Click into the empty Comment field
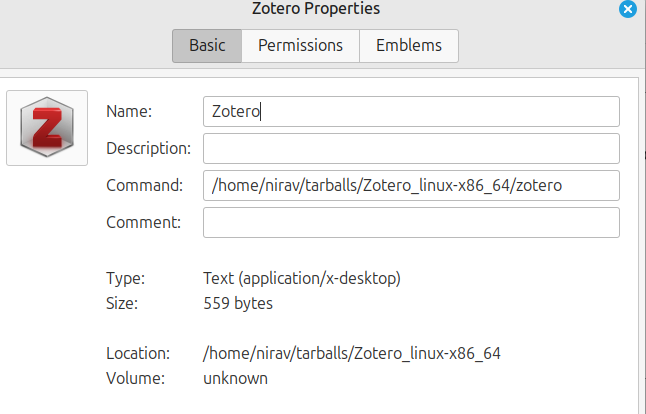The image size is (646, 414). 411,222
